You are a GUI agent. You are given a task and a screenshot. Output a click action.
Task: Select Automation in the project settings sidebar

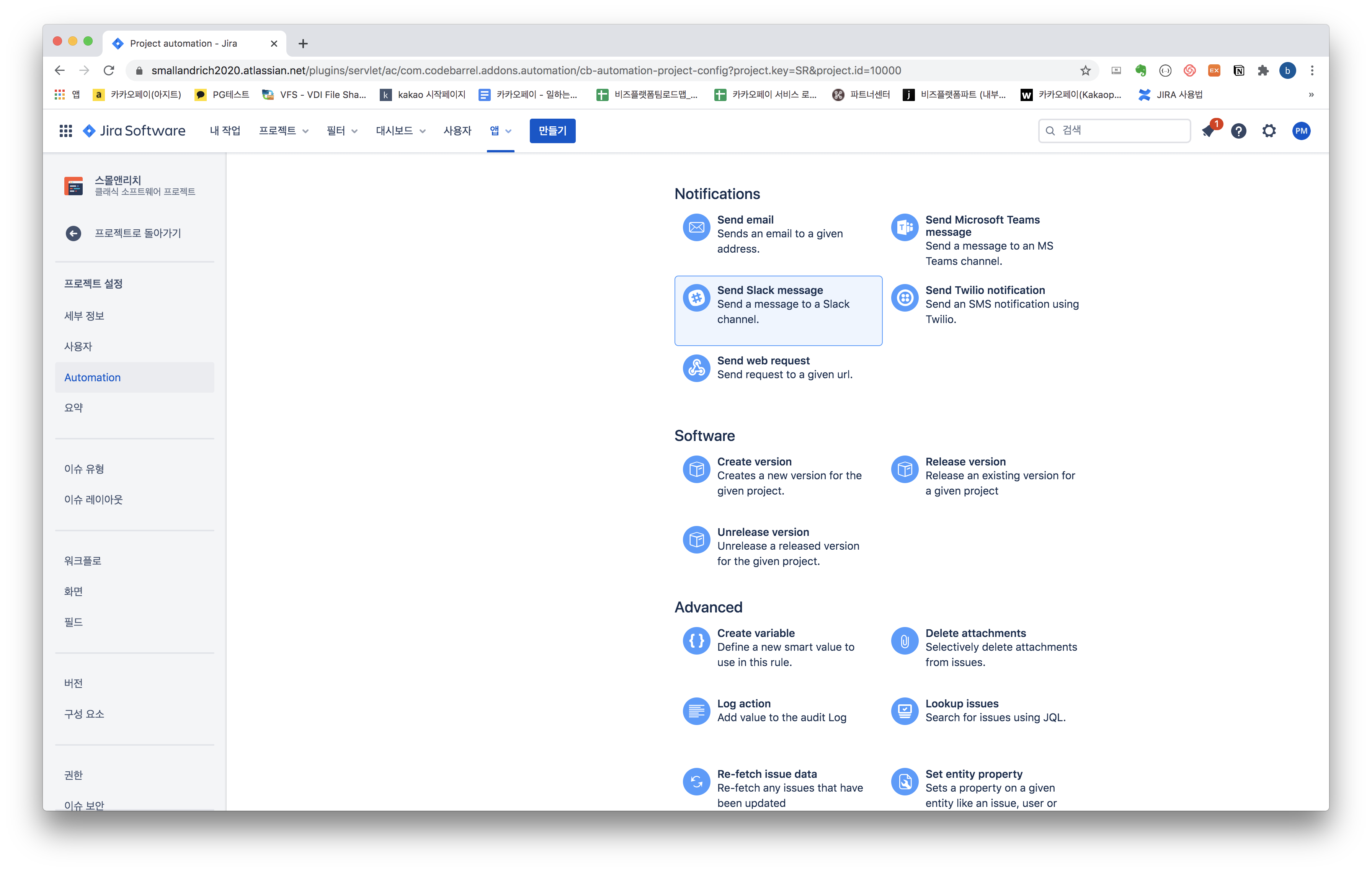(x=92, y=377)
